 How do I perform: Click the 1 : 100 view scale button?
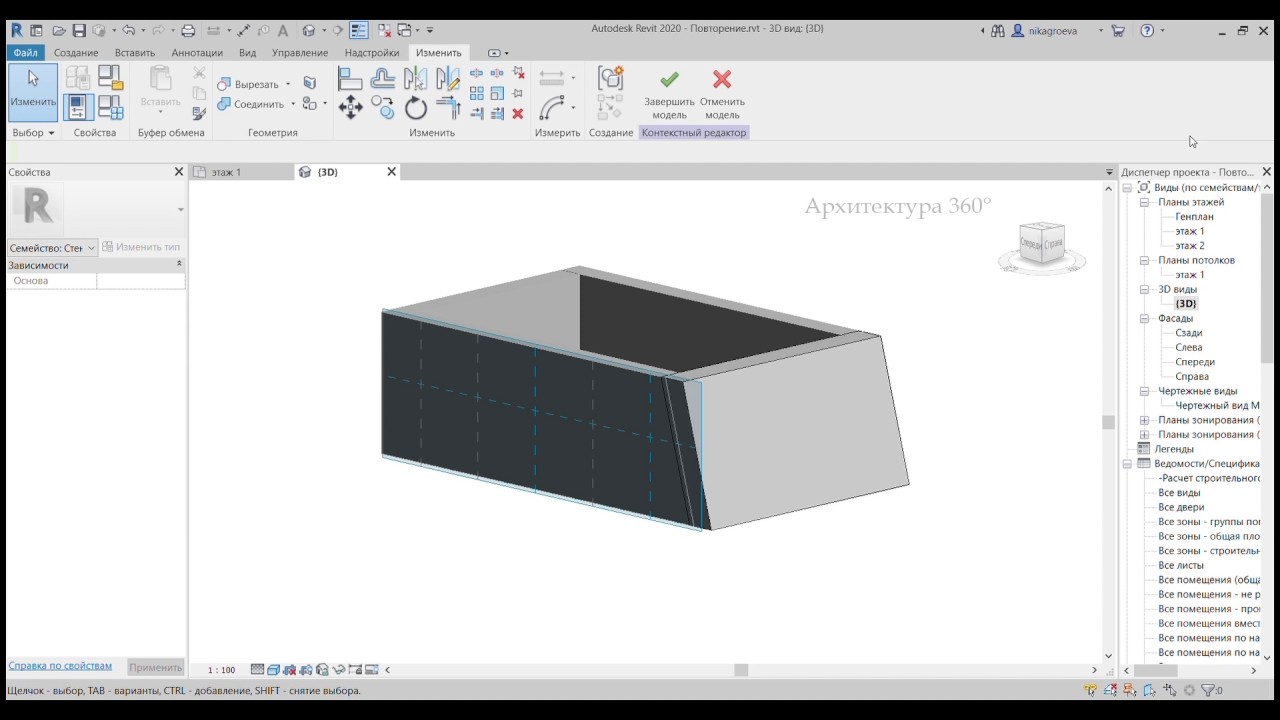click(221, 670)
